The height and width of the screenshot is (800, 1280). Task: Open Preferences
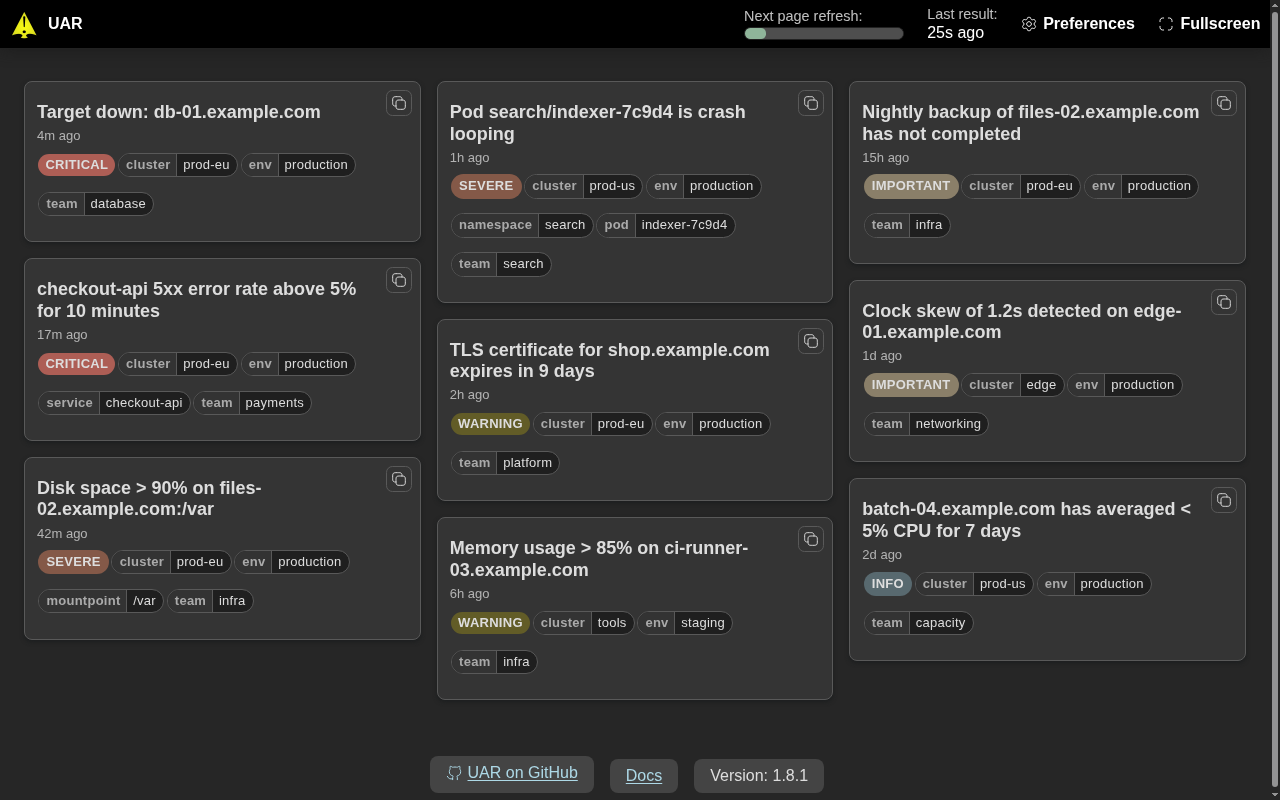pyautogui.click(x=1078, y=24)
